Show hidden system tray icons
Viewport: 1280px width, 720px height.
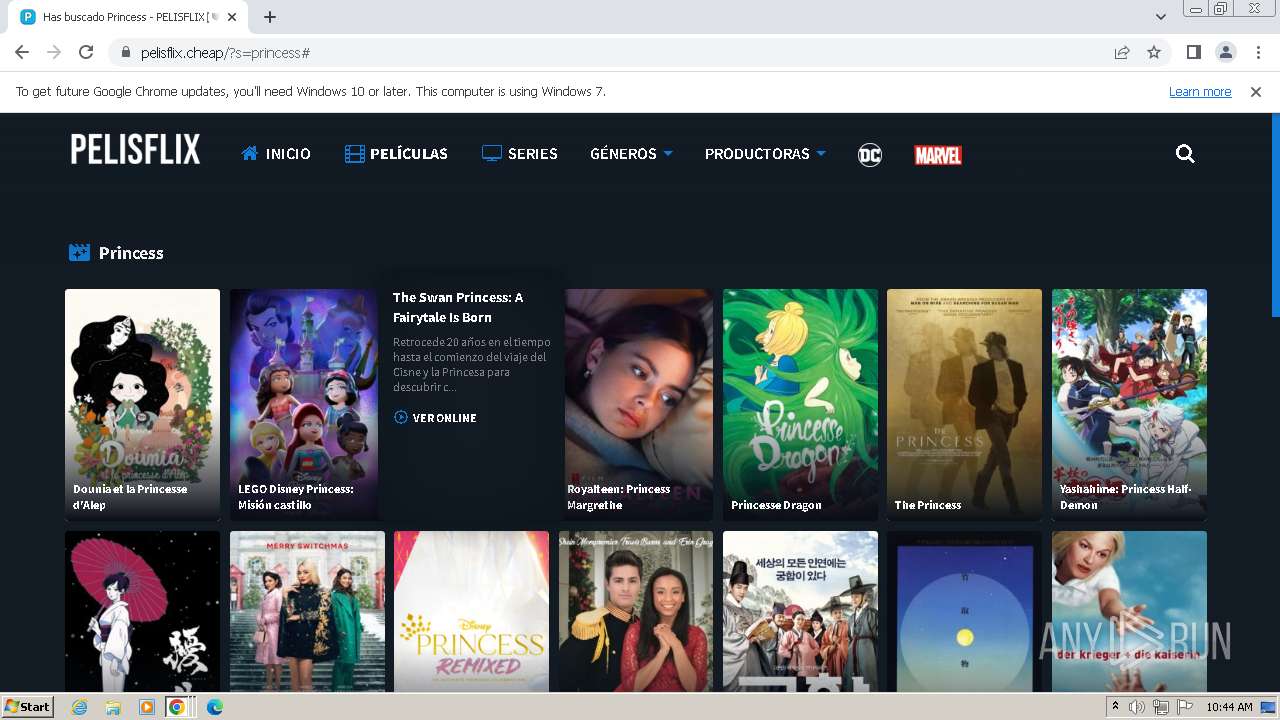click(x=1116, y=707)
